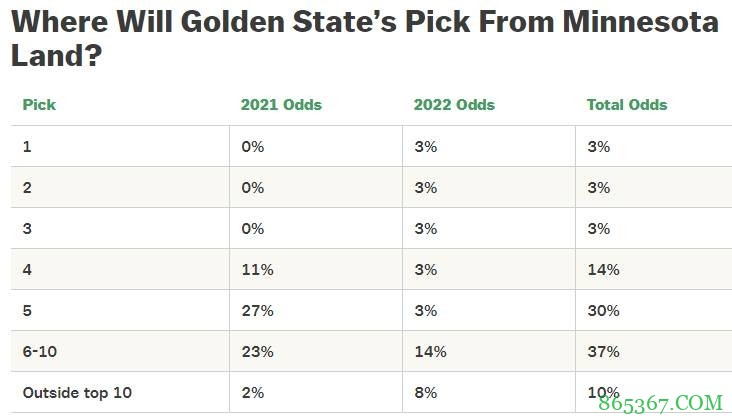Select the 27% cell in 2021 Odds

[257, 311]
